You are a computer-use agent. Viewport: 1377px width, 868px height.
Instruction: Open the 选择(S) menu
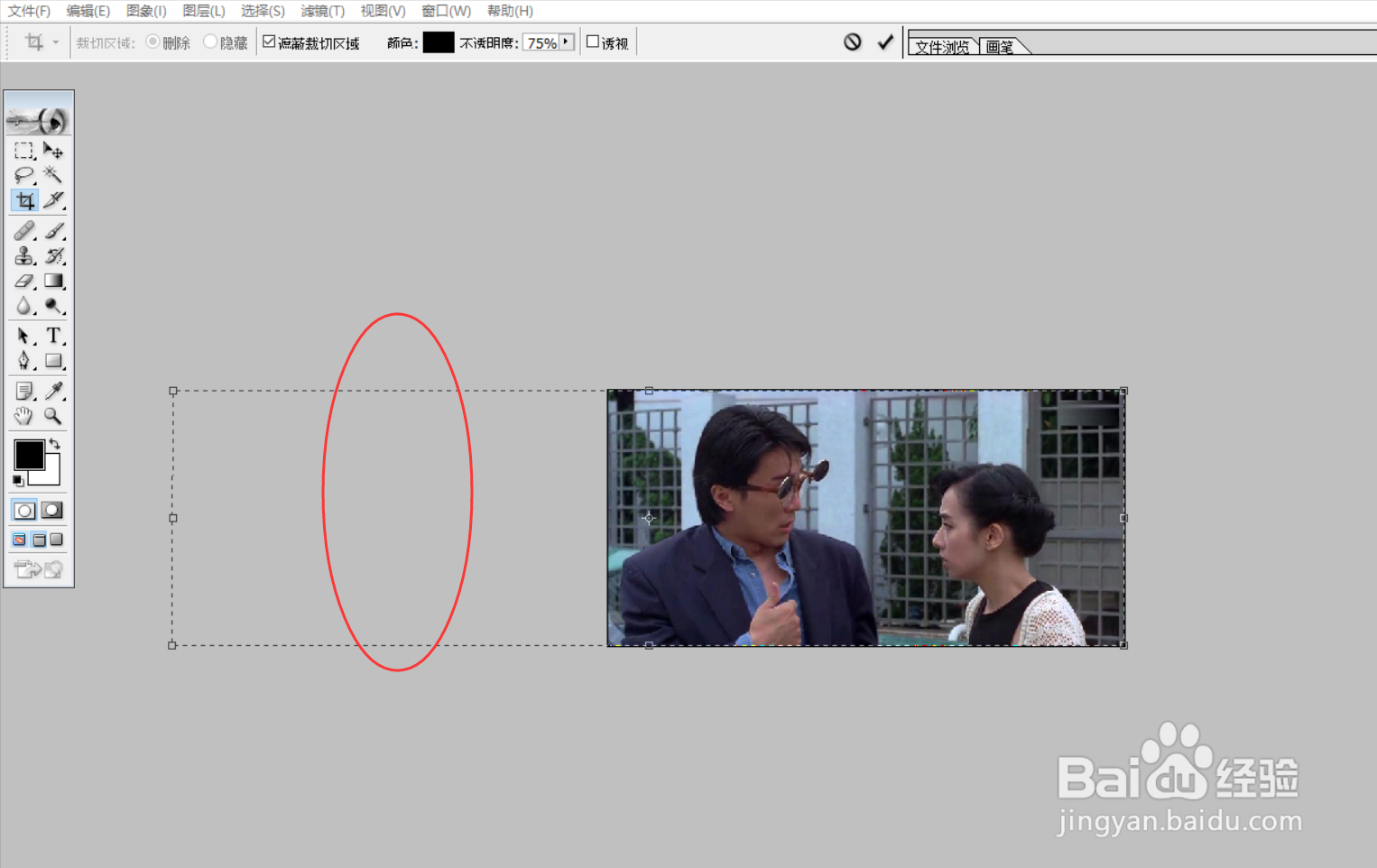point(263,11)
